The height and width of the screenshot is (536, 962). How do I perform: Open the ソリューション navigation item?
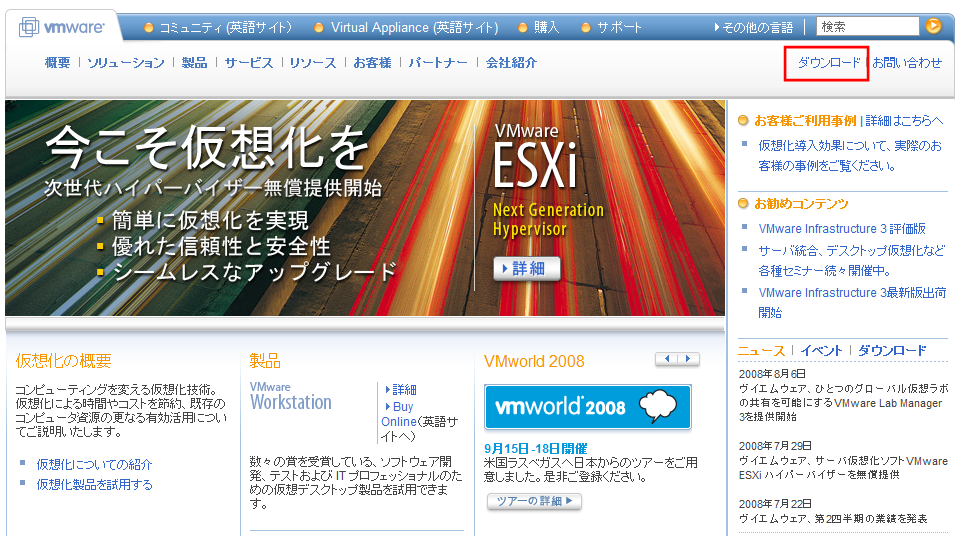click(126, 63)
